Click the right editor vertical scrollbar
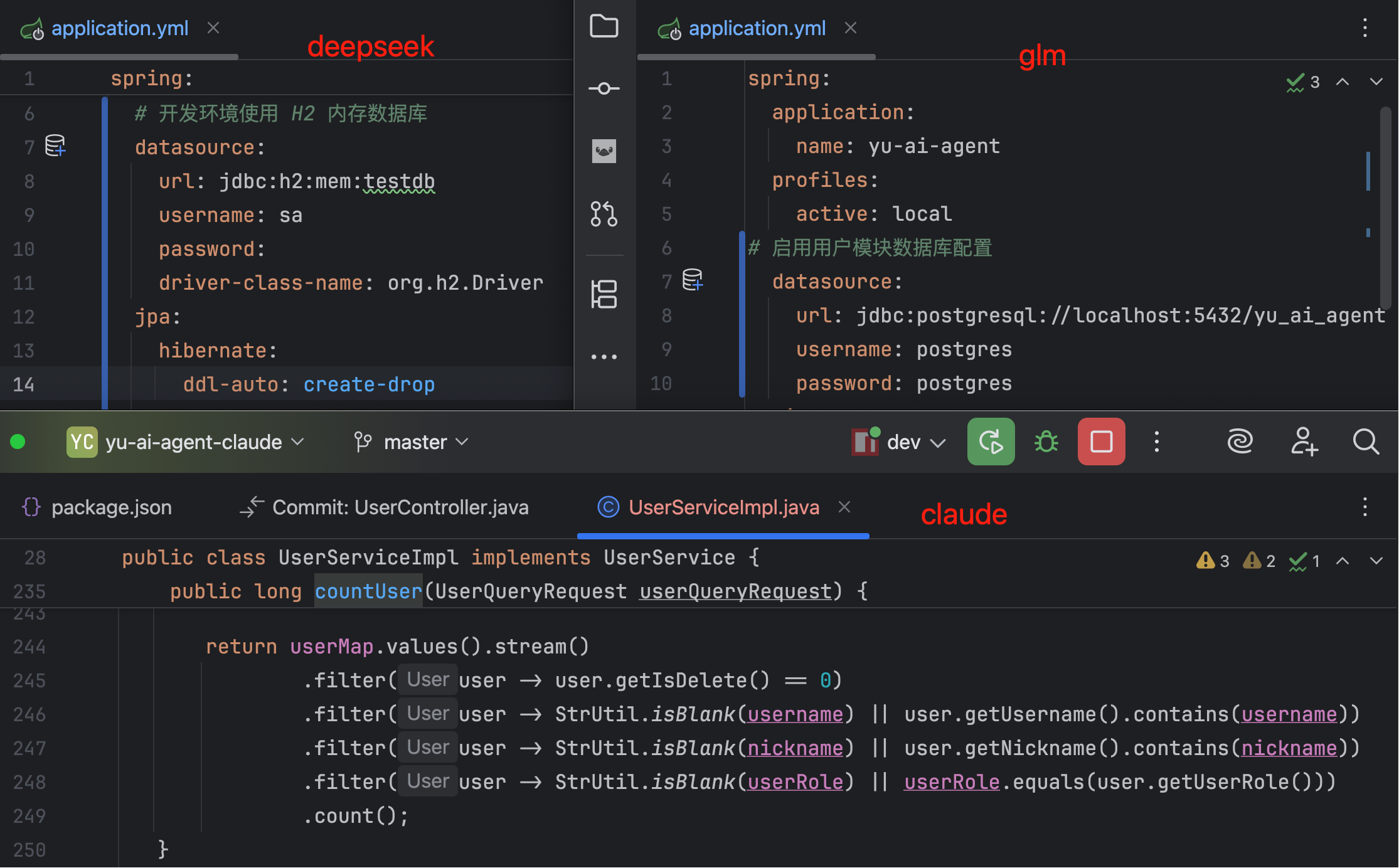Viewport: 1399px width, 868px height. 1385,207
